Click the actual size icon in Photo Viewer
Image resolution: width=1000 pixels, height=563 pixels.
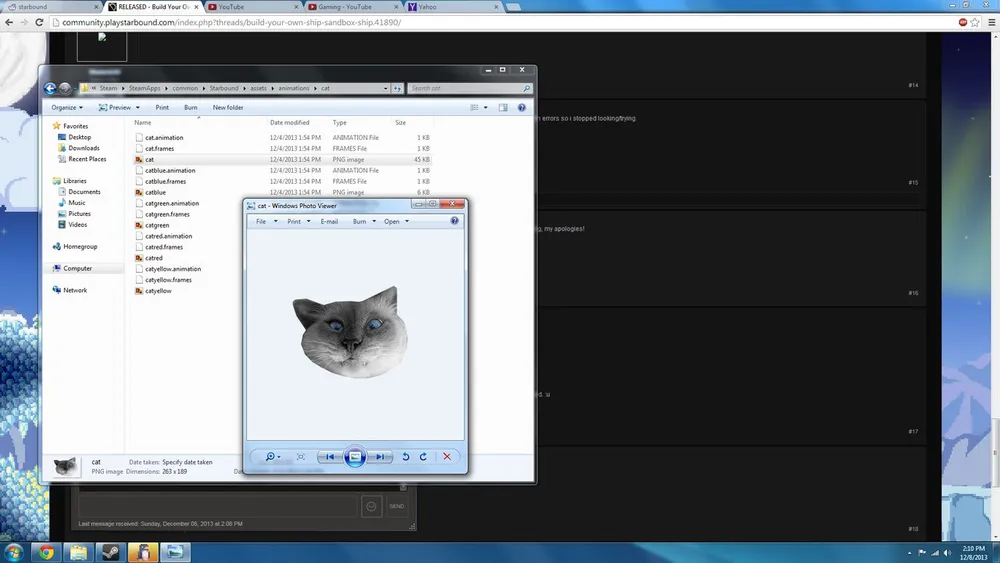coord(300,456)
